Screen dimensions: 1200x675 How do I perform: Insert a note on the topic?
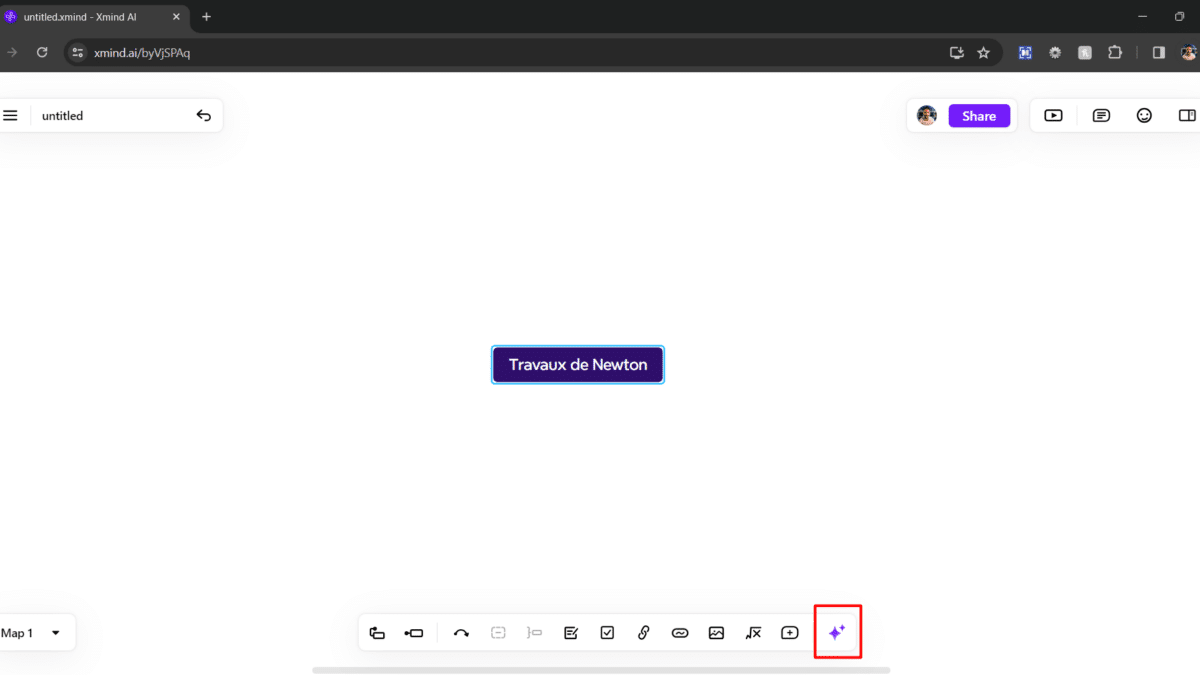click(571, 633)
